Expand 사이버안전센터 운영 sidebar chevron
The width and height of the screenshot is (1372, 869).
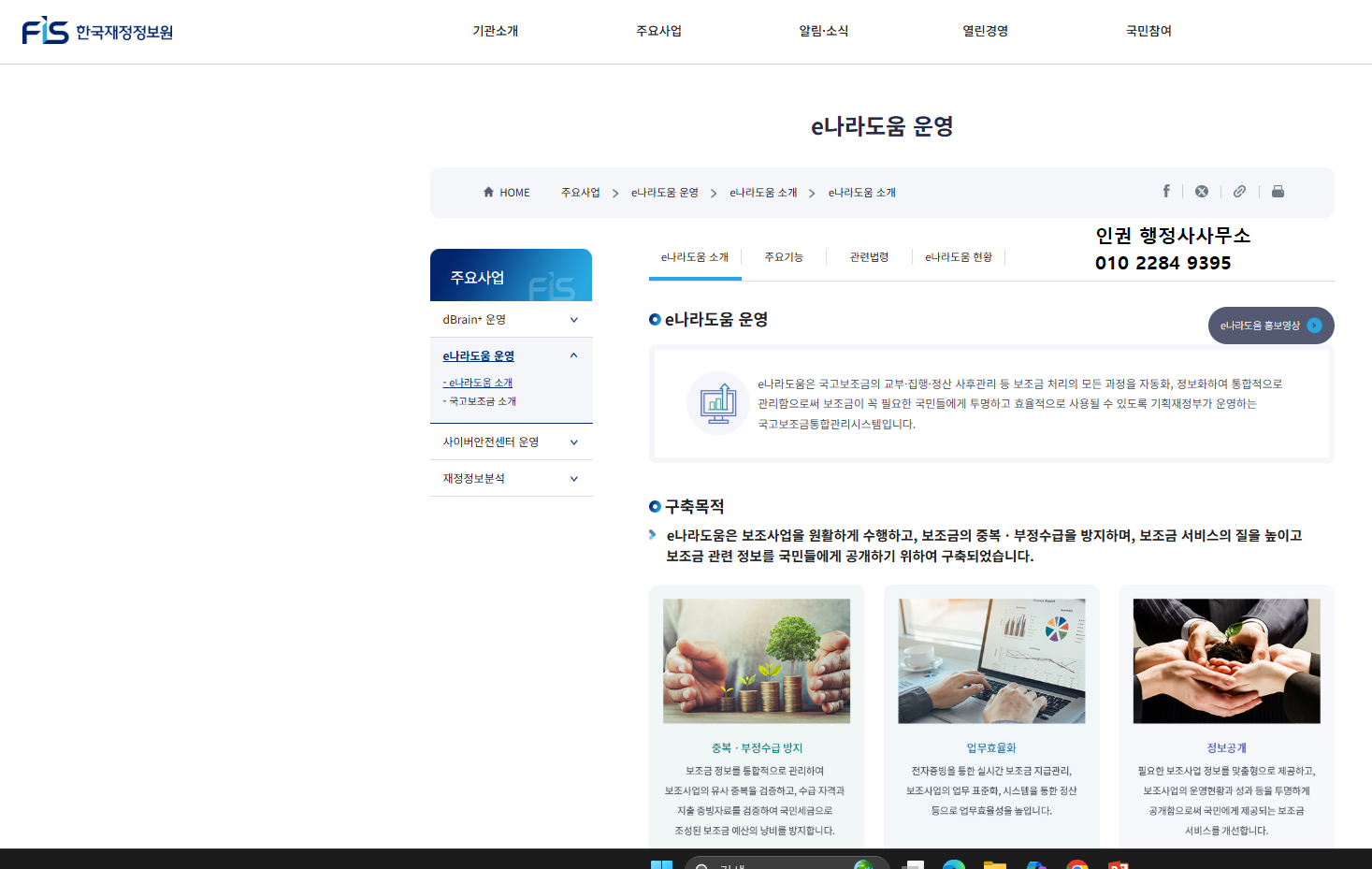pos(573,442)
